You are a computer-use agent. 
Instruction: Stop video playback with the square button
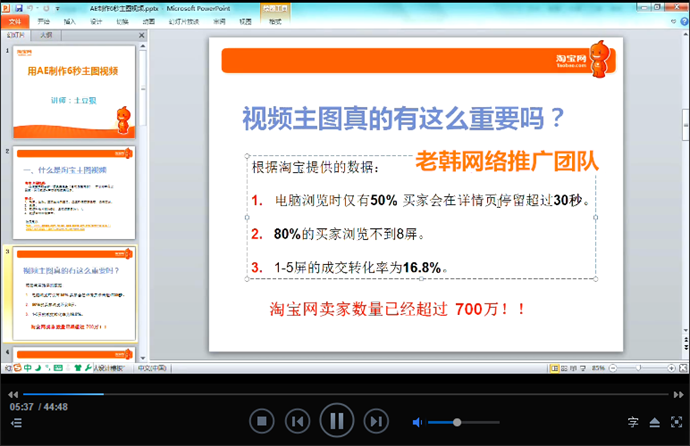[x=262, y=421]
